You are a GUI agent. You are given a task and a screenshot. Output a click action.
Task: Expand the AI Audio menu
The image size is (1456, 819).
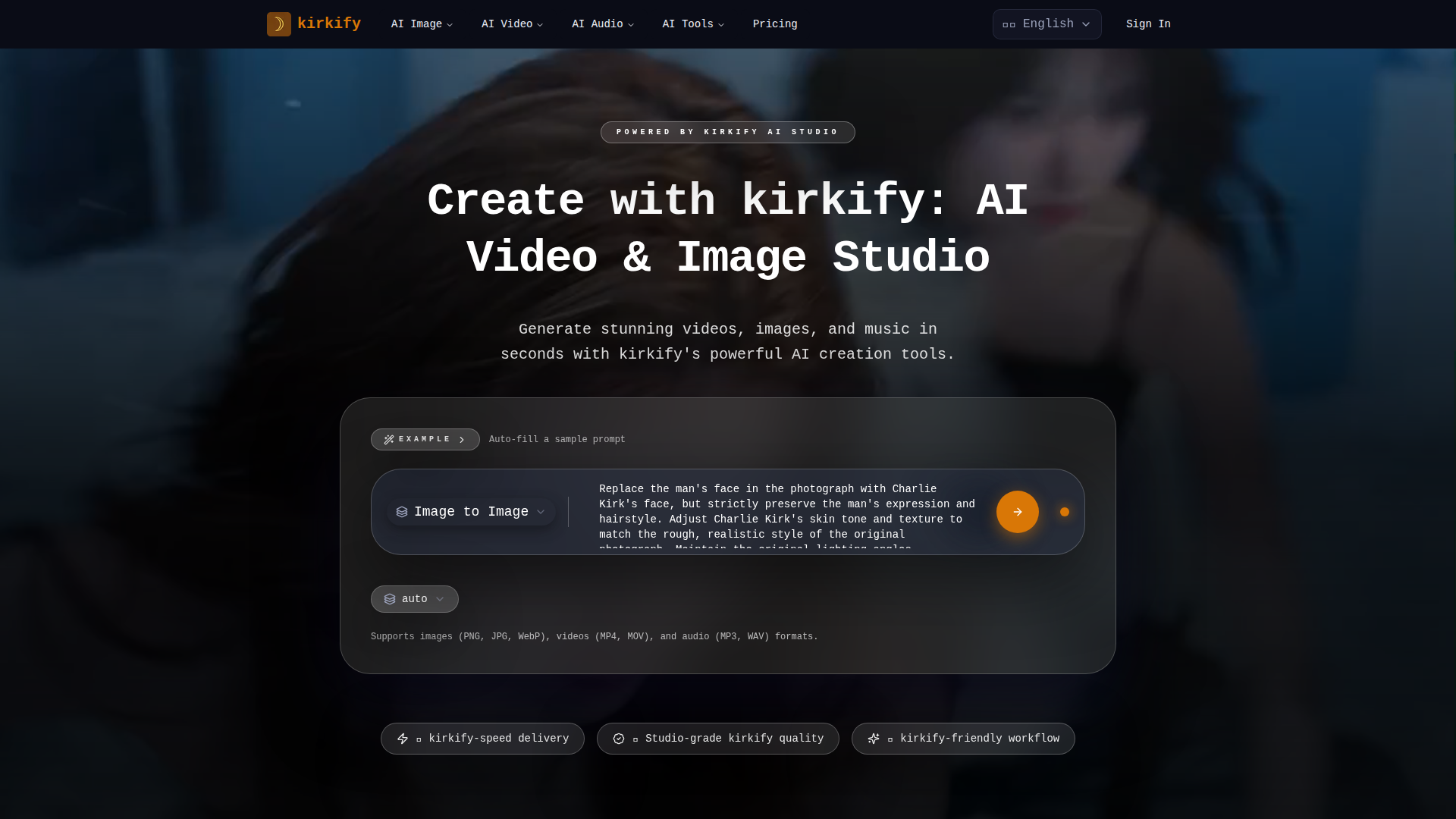tap(602, 24)
